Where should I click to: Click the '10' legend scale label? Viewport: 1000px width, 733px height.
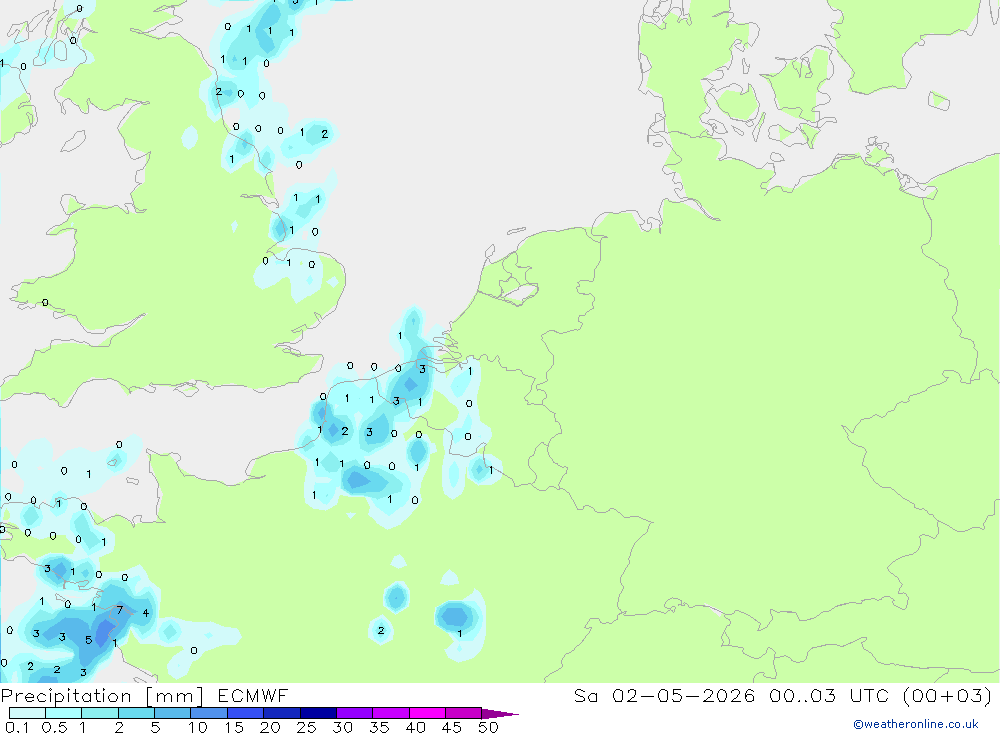coord(198,727)
